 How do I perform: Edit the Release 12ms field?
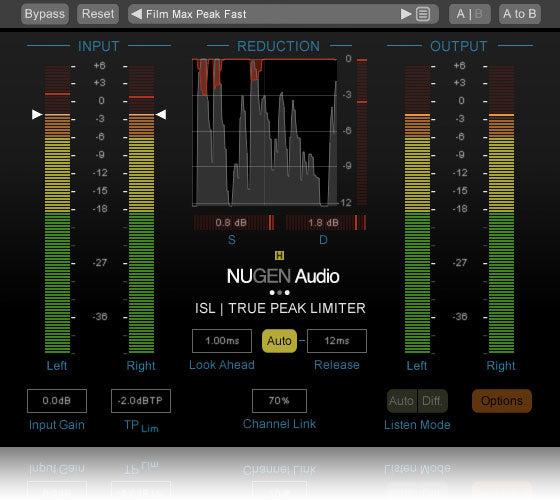click(337, 341)
